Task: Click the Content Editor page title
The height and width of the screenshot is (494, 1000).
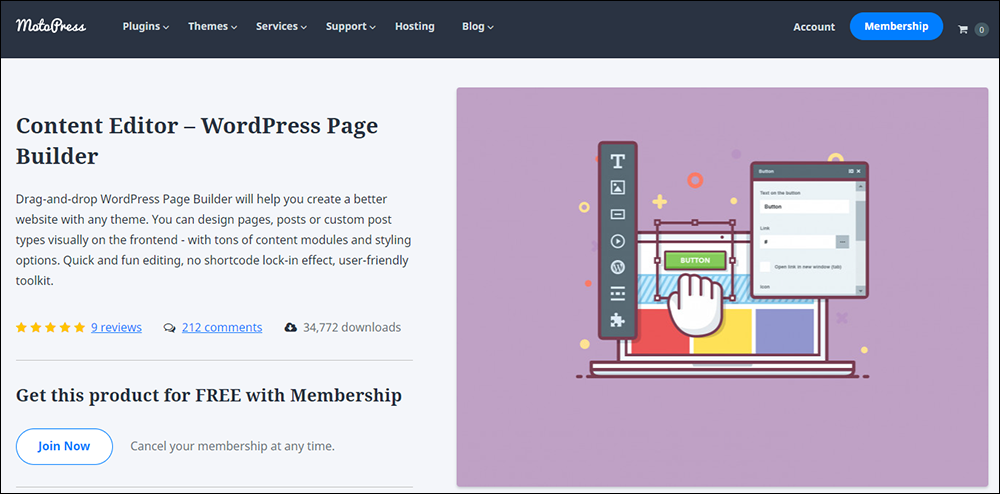Action: click(197, 141)
